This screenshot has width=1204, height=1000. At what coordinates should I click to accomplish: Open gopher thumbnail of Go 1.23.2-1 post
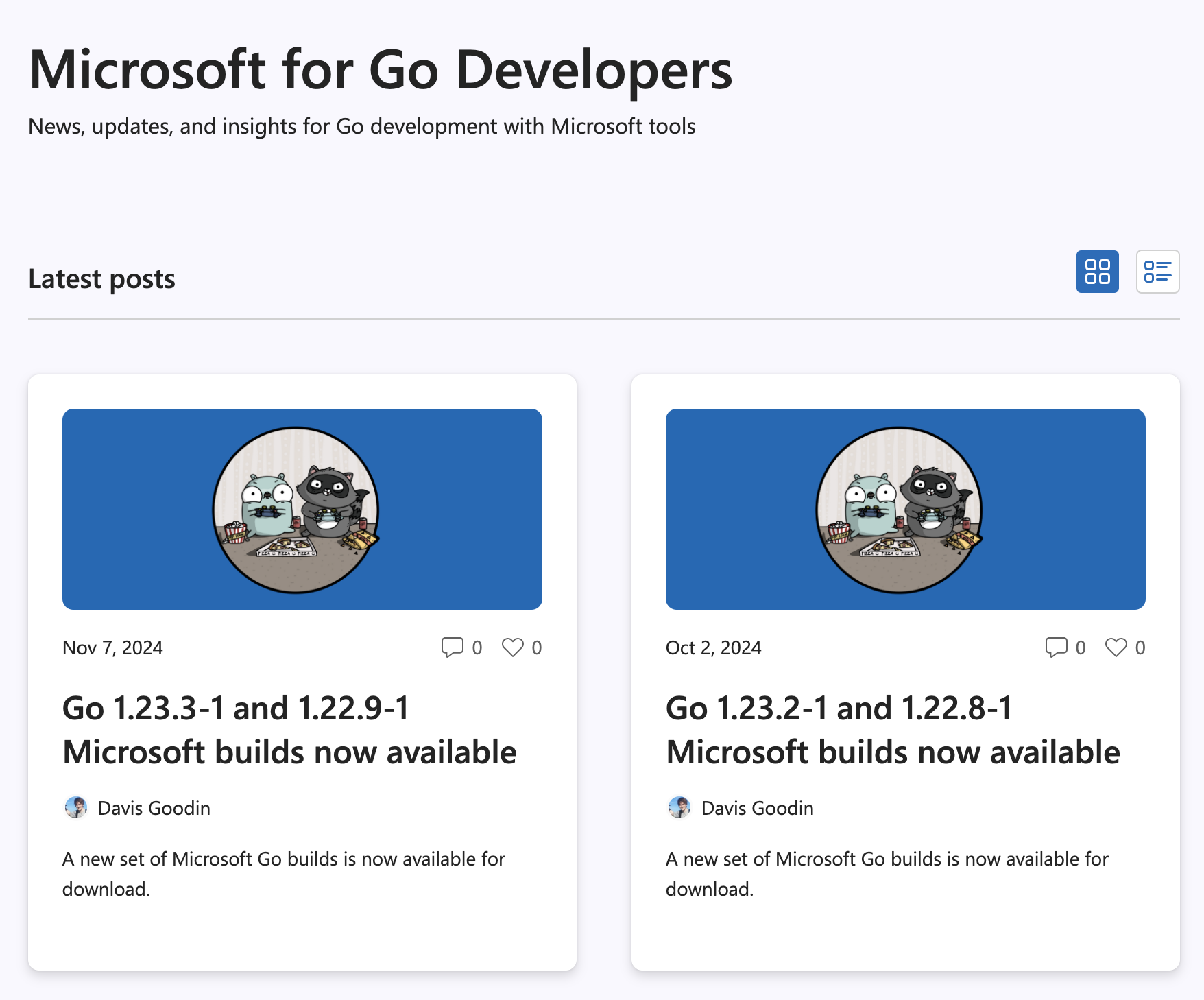click(x=906, y=509)
